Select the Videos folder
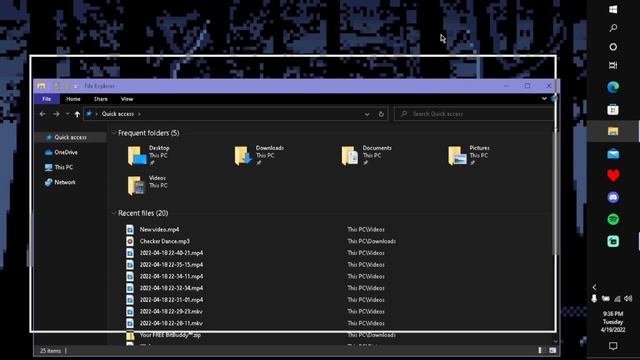Screen dimensions: 640x360 (x=148, y=185)
